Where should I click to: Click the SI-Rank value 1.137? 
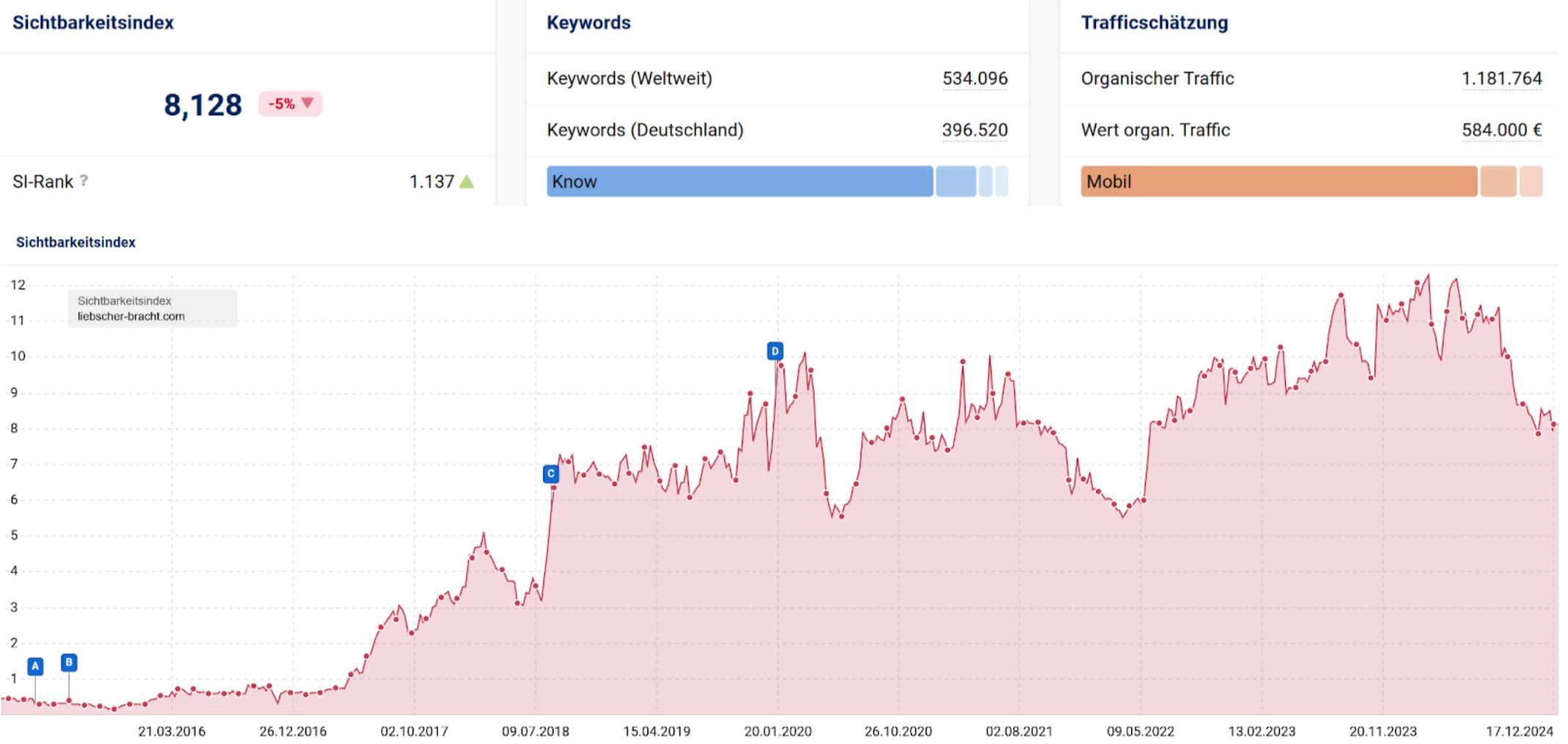[432, 181]
